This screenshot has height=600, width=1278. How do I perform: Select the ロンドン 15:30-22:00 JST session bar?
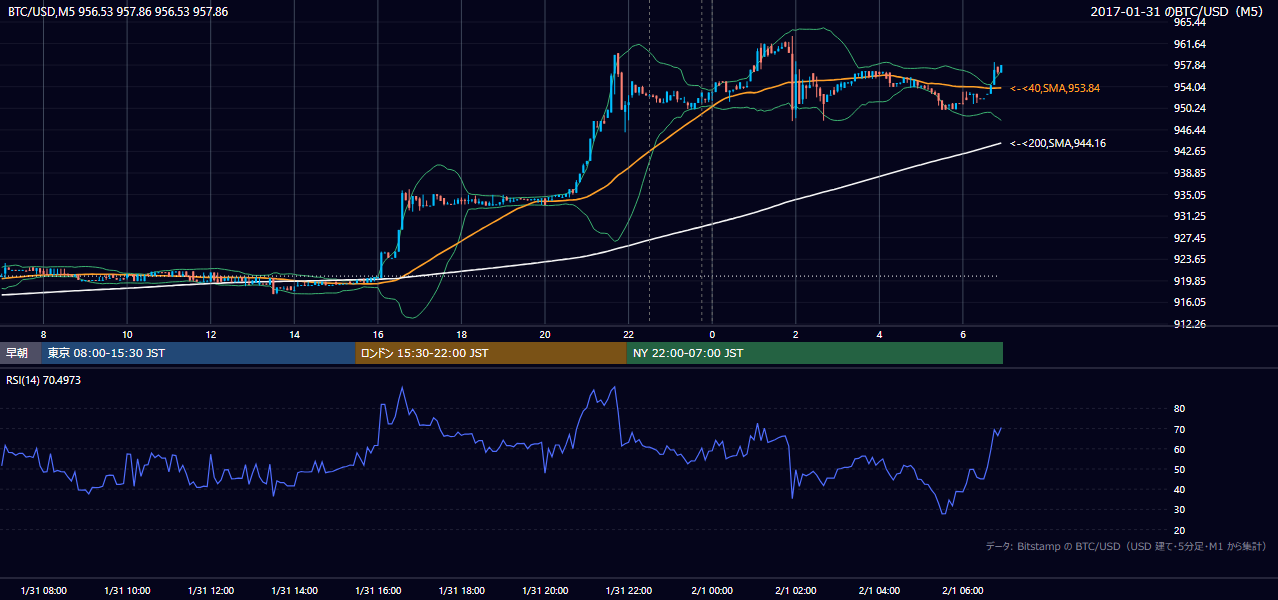pos(491,353)
